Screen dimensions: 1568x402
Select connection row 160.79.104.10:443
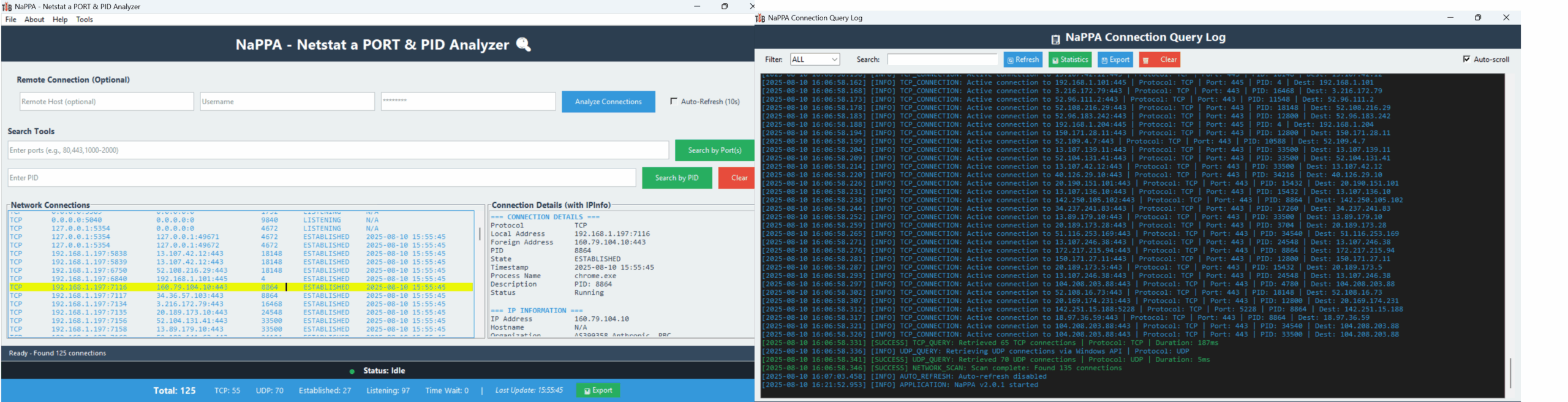241,287
